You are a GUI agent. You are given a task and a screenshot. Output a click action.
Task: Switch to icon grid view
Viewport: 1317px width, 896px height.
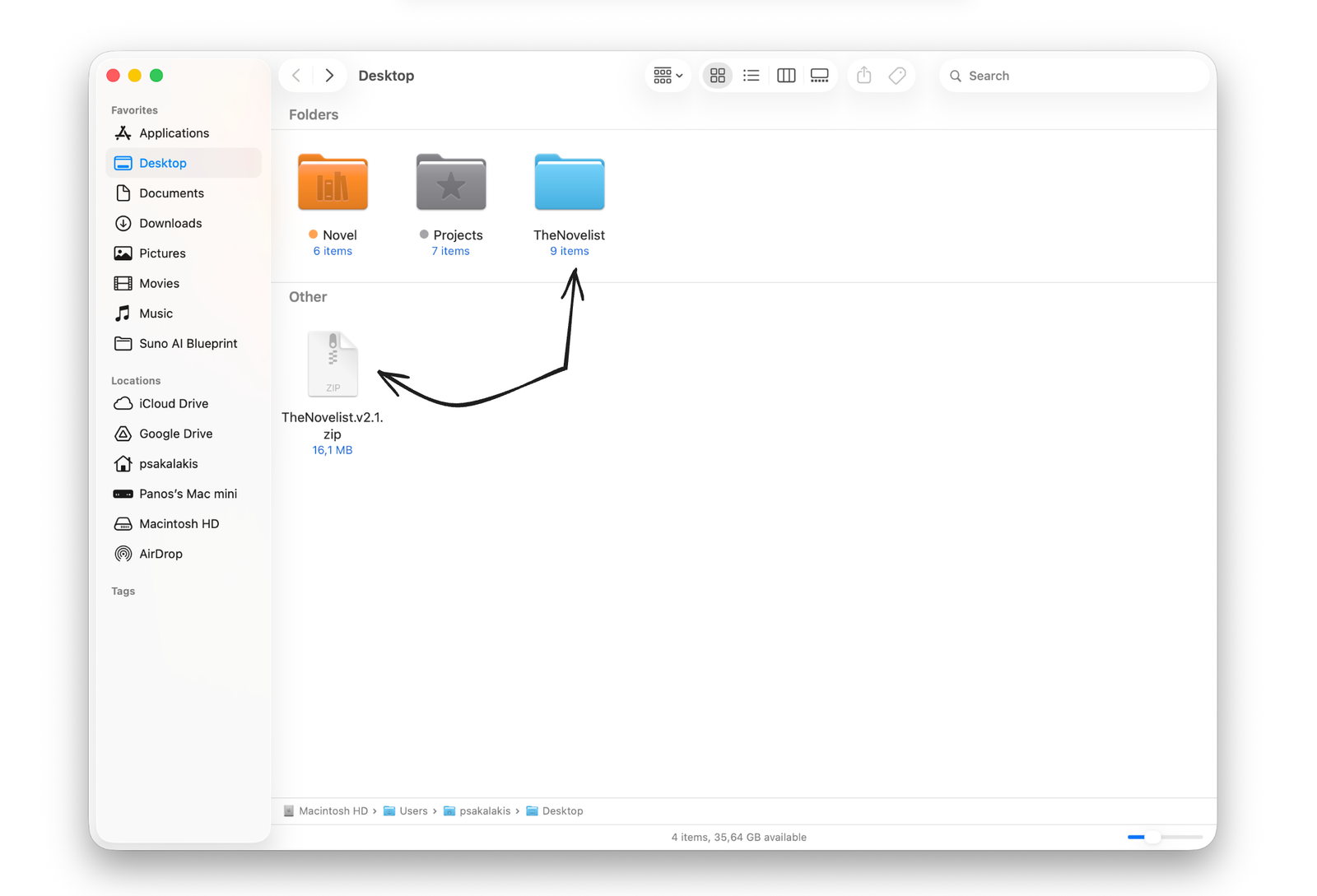[x=718, y=76]
